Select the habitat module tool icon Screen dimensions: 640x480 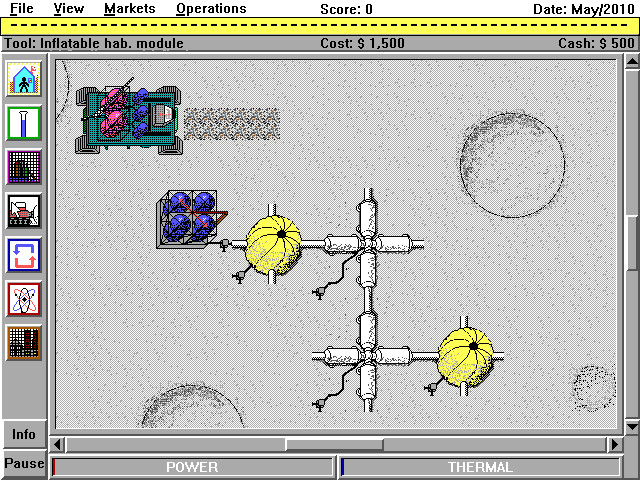(24, 79)
